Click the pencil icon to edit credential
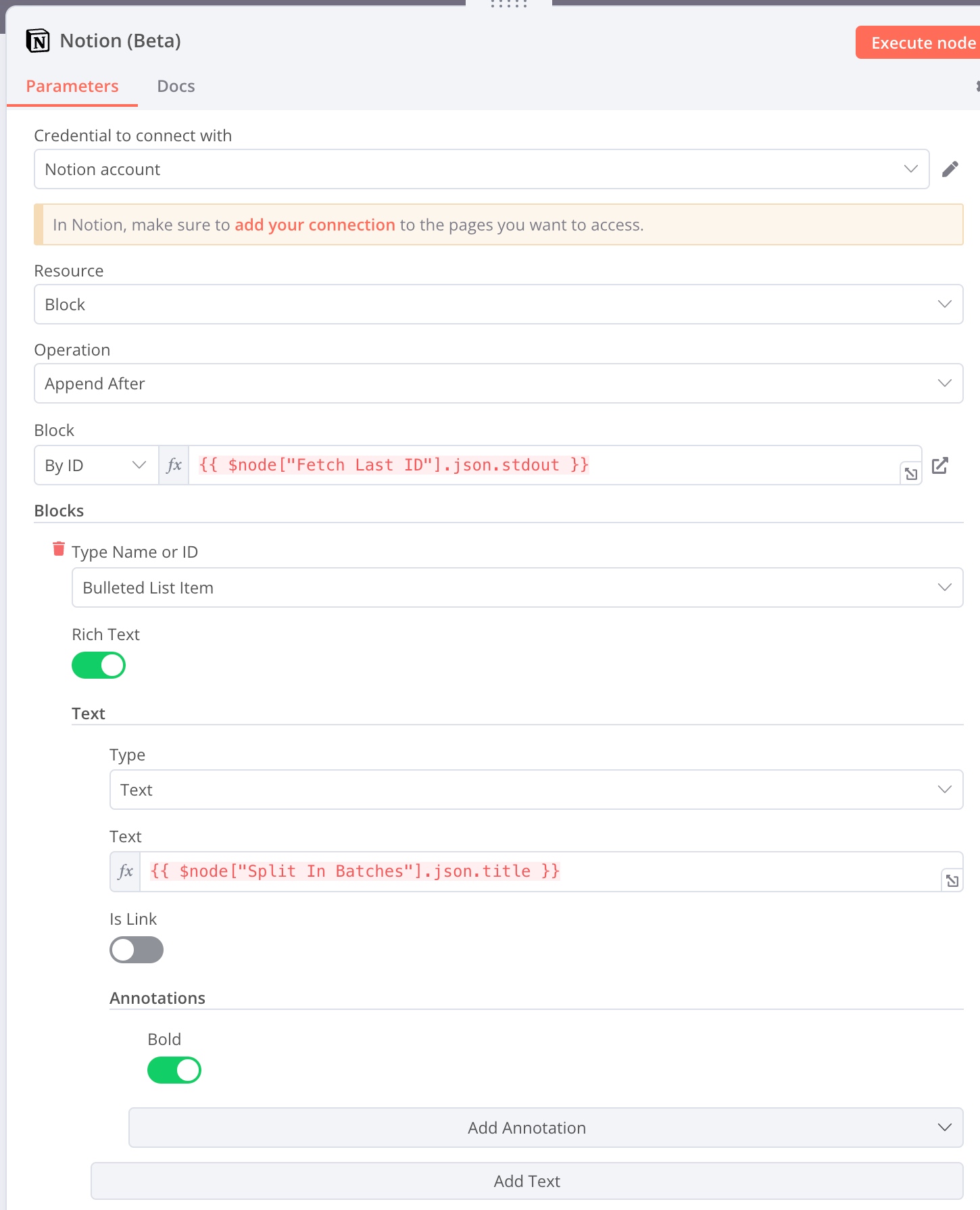This screenshot has height=1210, width=980. [x=950, y=169]
